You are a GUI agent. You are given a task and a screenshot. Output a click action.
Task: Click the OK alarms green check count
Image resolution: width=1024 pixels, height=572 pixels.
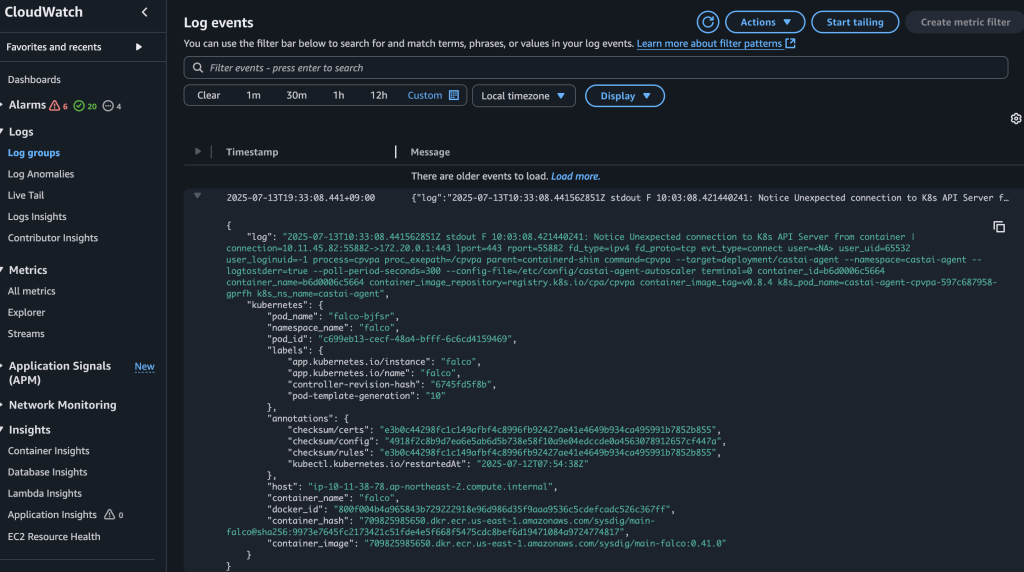85,106
